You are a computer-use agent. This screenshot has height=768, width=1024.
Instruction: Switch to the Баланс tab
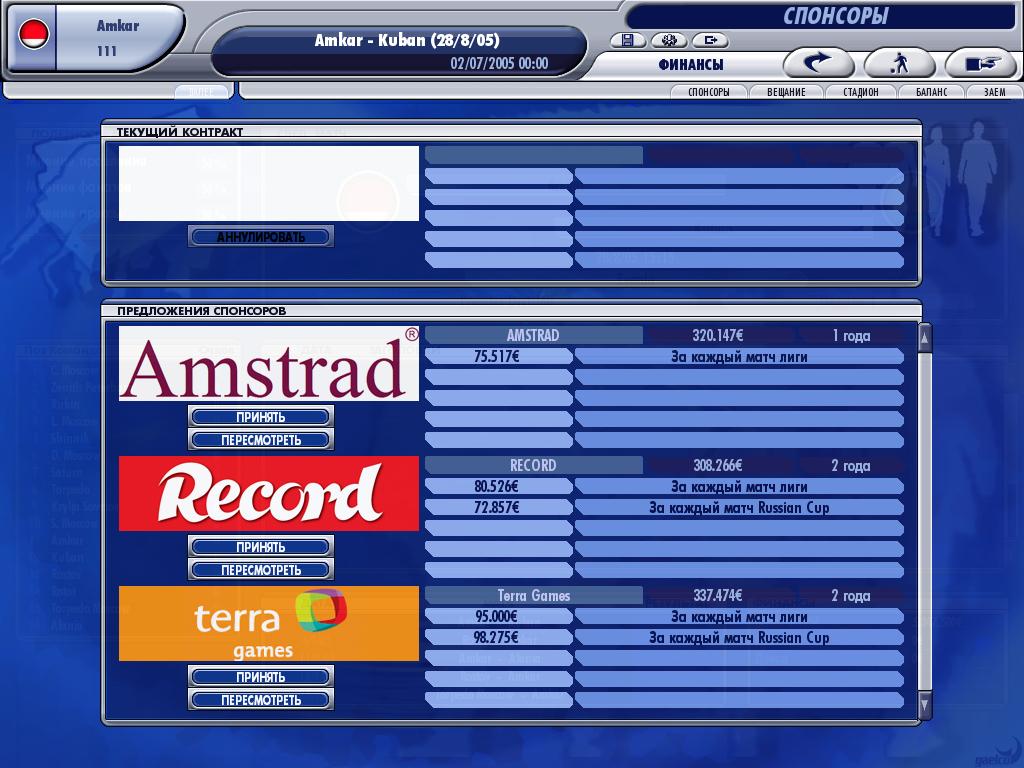931,92
